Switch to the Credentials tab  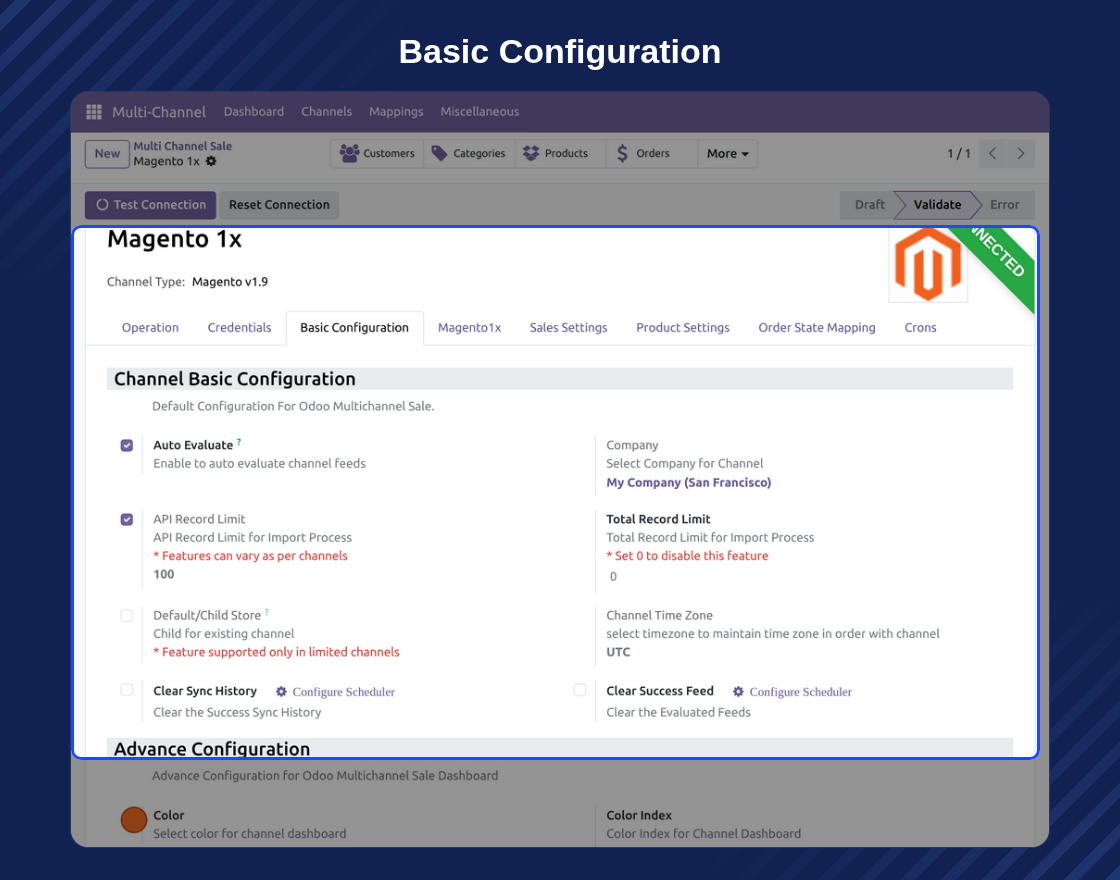[x=239, y=328]
